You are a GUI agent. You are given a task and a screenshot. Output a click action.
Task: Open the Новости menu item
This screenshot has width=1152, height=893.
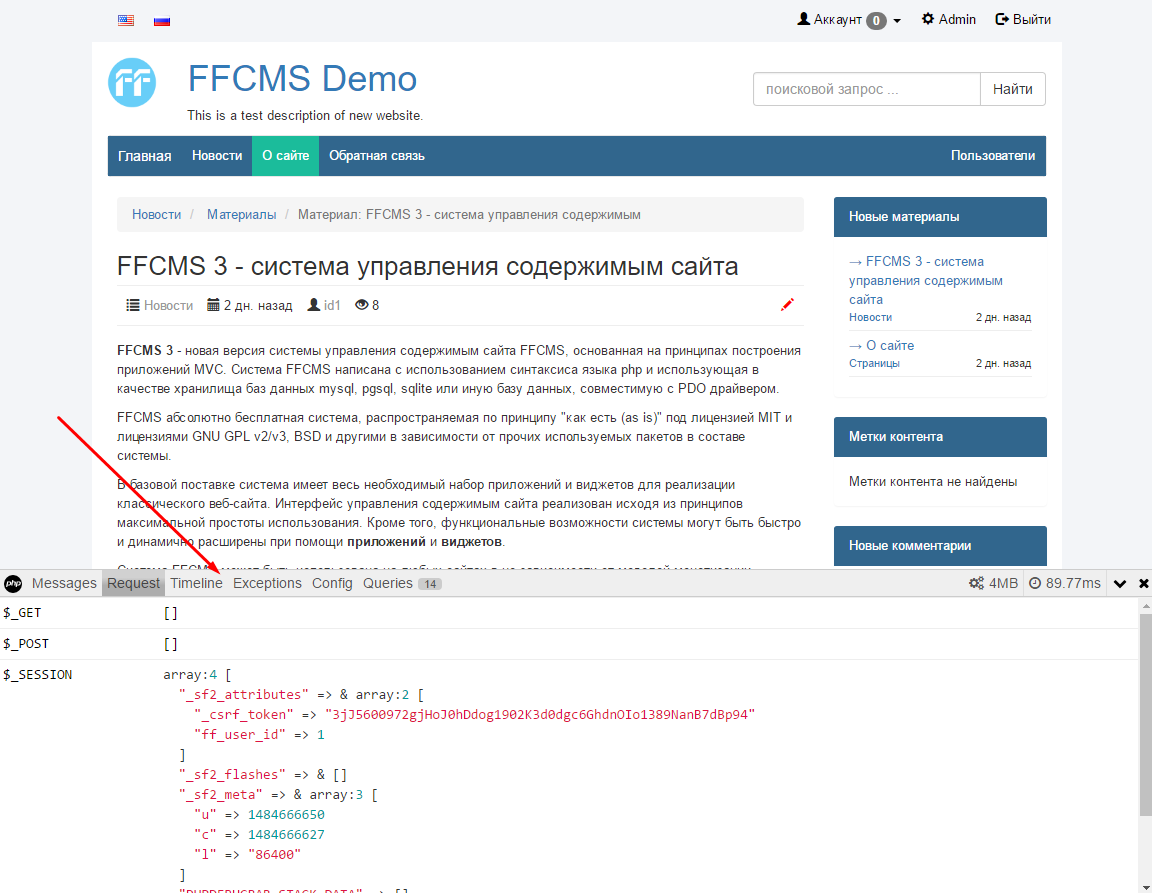[x=217, y=156]
